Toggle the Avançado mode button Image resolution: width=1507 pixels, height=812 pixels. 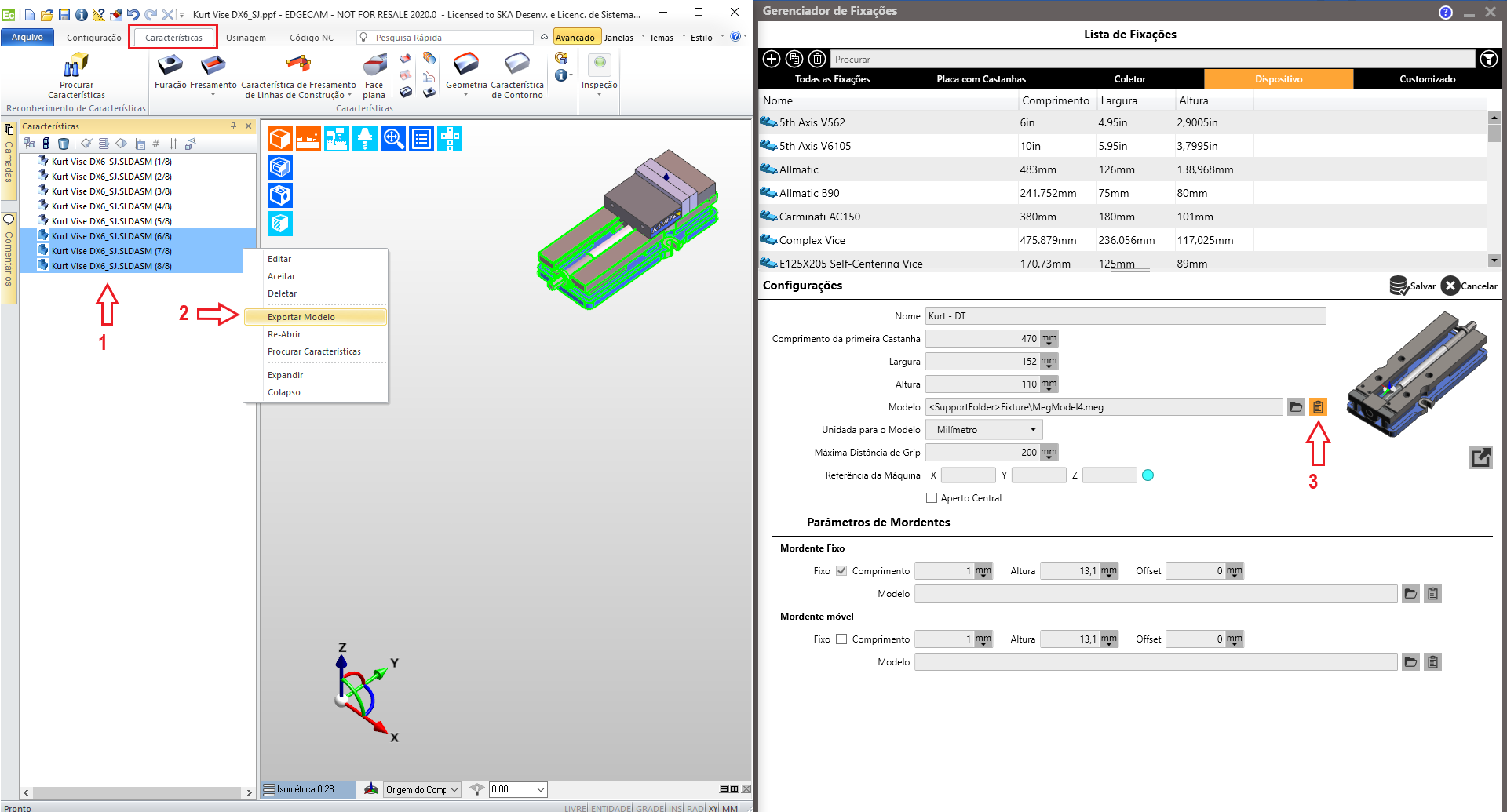pos(576,37)
